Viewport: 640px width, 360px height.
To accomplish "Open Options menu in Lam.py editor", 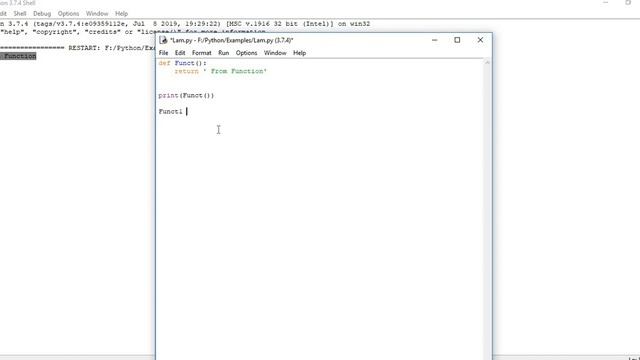I will (247, 53).
